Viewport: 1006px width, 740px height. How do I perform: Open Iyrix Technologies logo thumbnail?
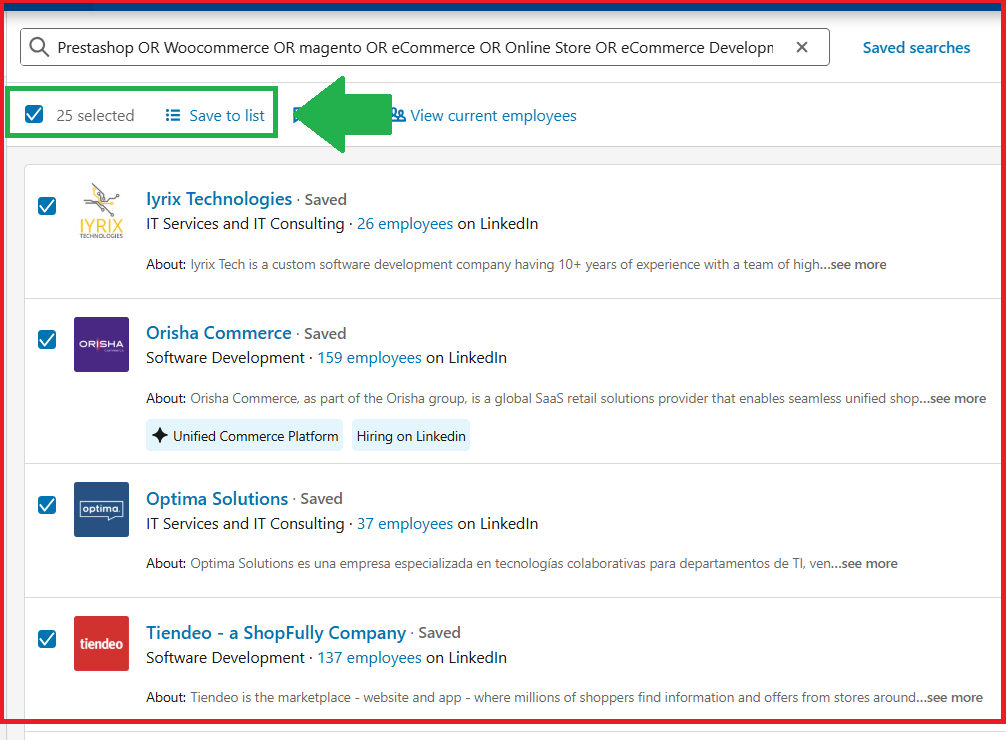click(101, 211)
